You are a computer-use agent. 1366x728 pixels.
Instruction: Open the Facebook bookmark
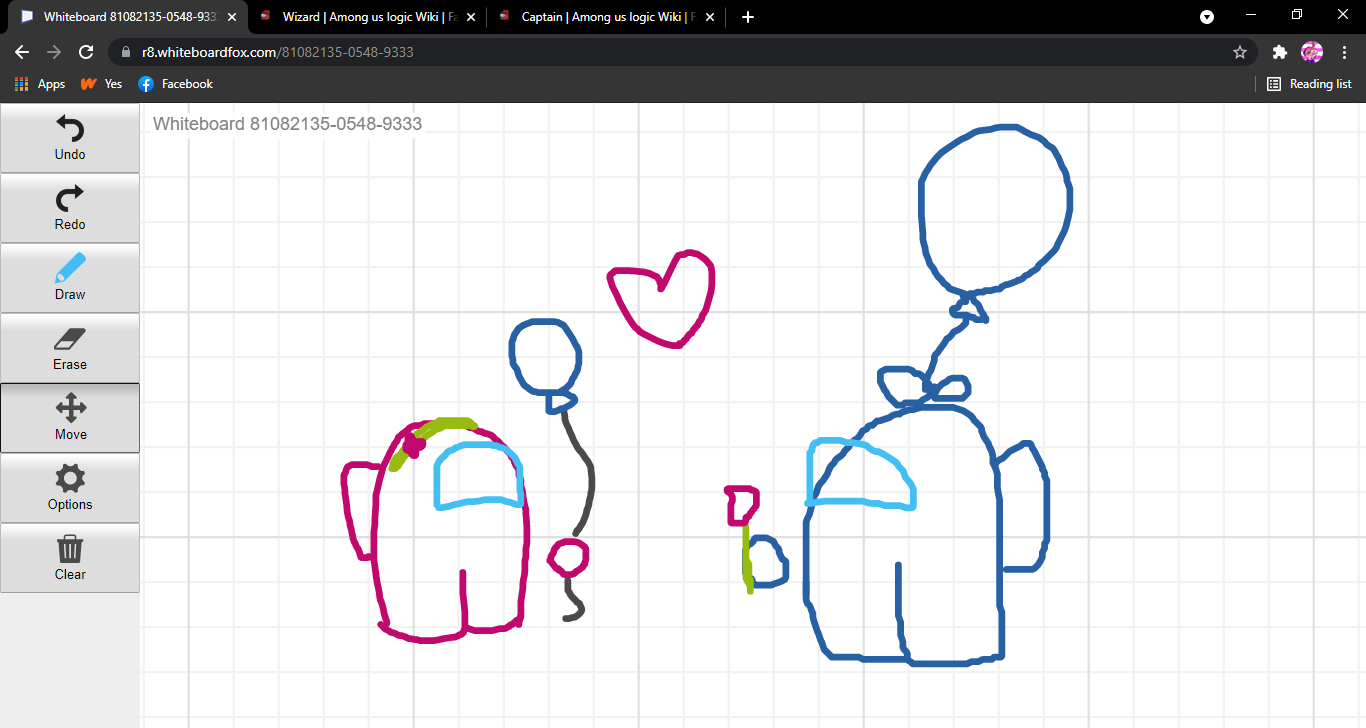[x=176, y=84]
